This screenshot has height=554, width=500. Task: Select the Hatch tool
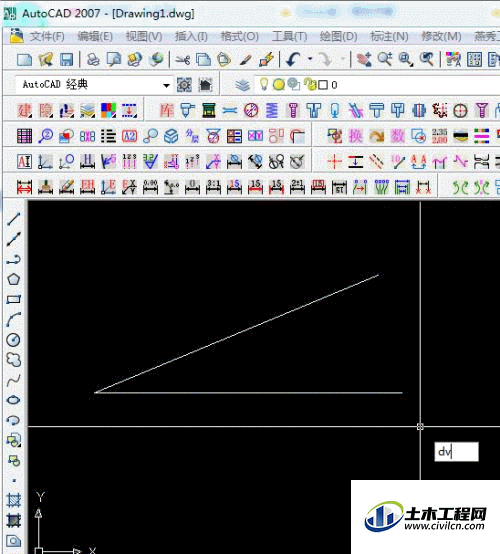tap(14, 500)
